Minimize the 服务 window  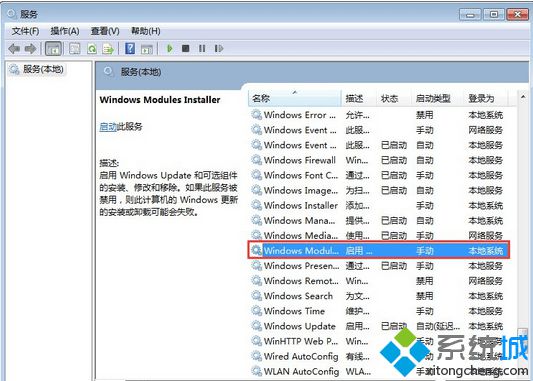[x=470, y=15]
